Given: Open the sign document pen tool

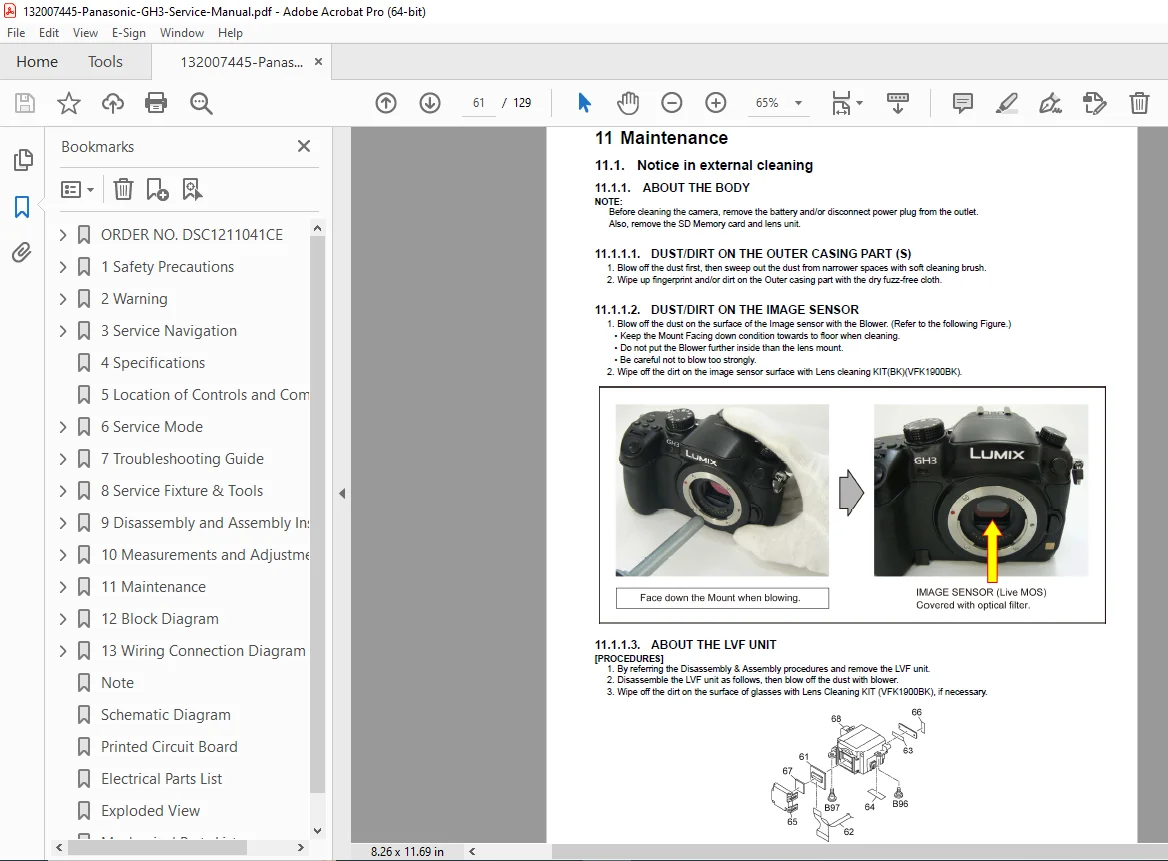Looking at the screenshot, I should pos(1050,103).
